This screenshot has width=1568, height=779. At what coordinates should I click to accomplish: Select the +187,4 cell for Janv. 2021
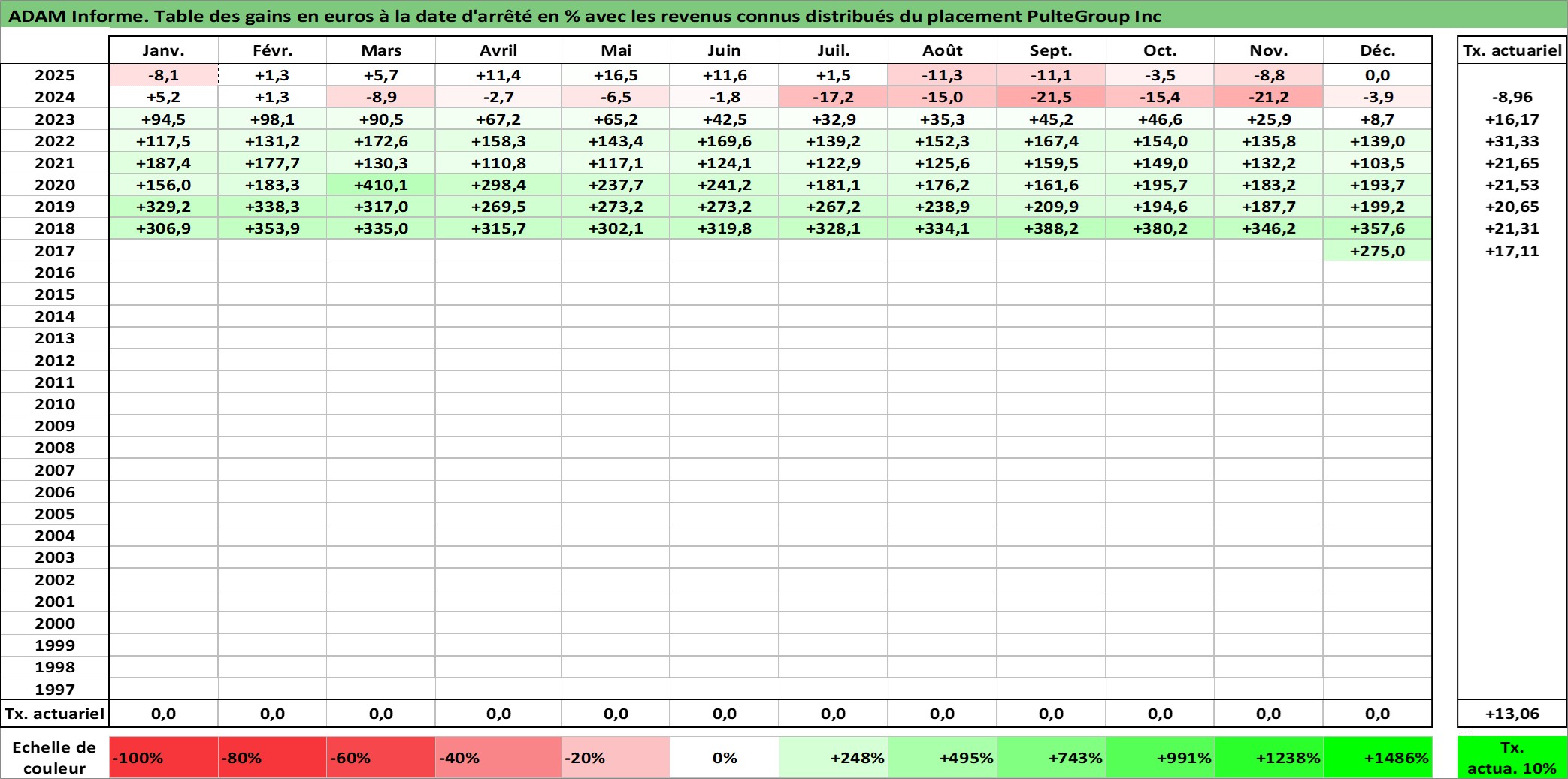pos(164,163)
